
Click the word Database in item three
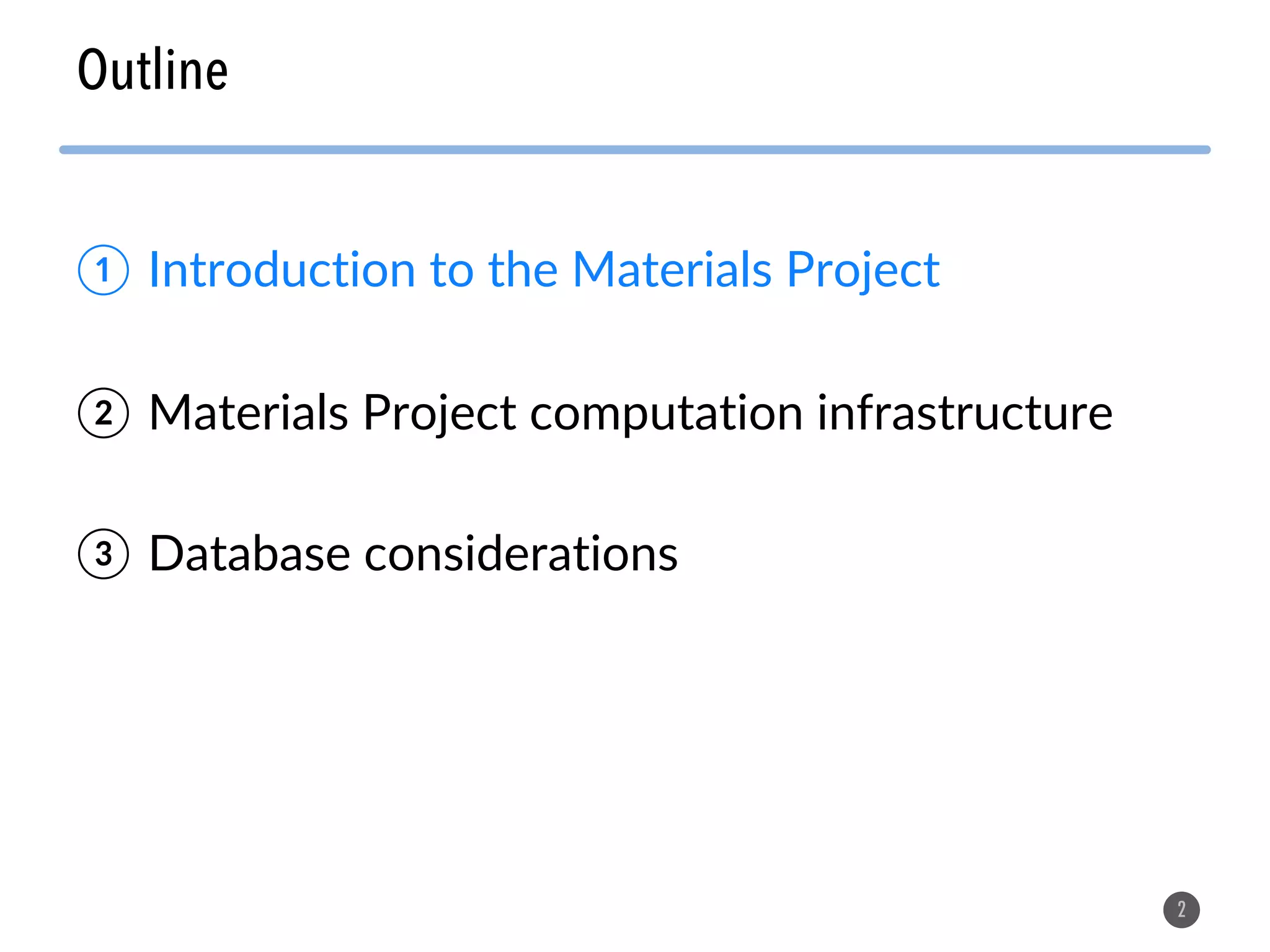click(249, 553)
